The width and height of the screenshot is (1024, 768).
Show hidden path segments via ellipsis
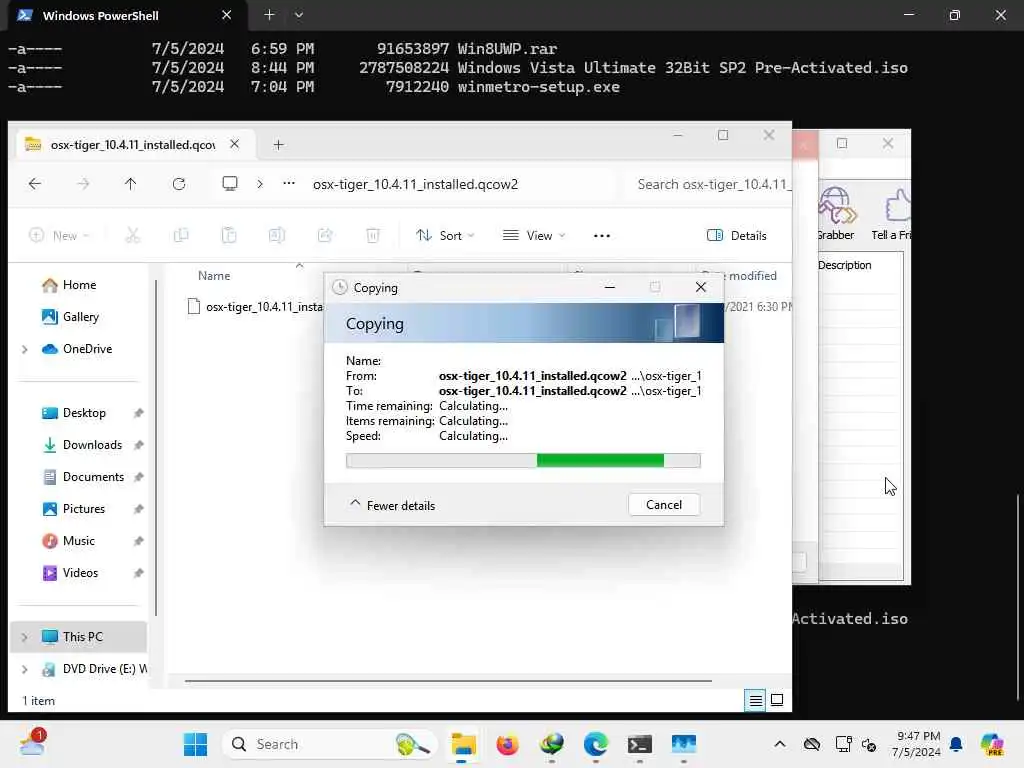pos(289,184)
